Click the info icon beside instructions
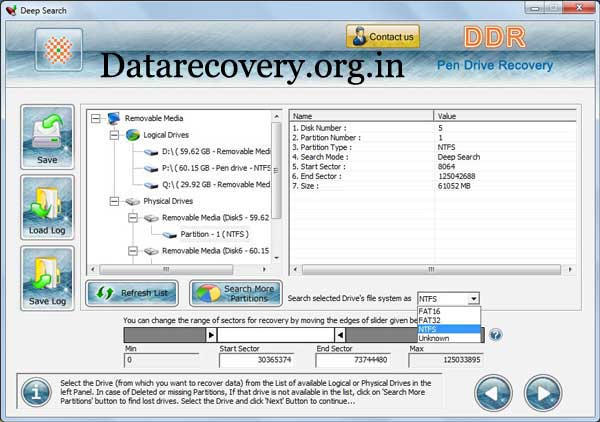This screenshot has height=422, width=600. pos(36,392)
